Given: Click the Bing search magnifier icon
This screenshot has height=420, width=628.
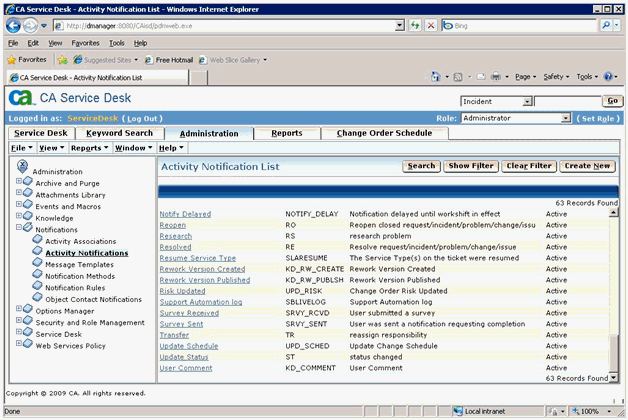Looking at the screenshot, I should click(x=606, y=26).
